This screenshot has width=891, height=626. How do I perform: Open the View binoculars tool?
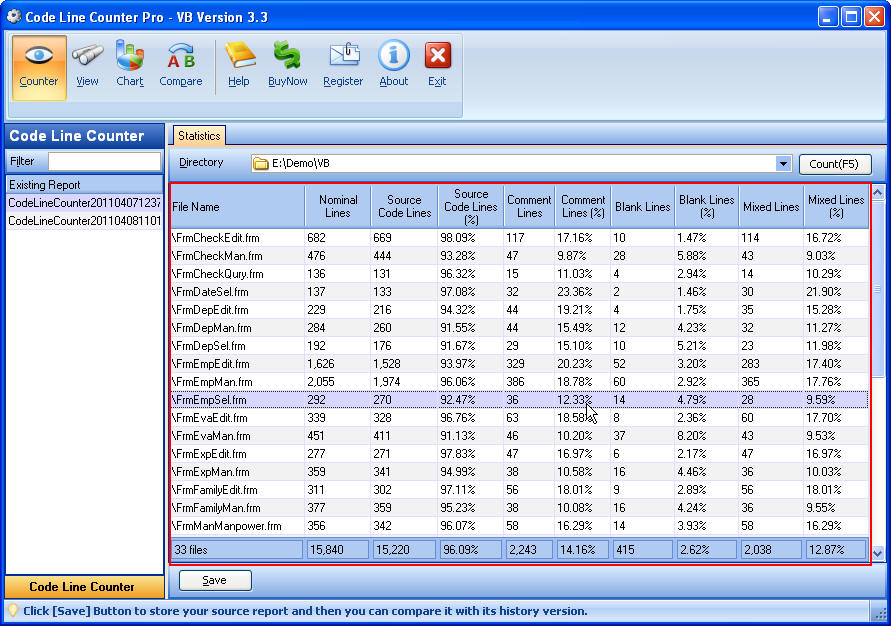click(87, 67)
